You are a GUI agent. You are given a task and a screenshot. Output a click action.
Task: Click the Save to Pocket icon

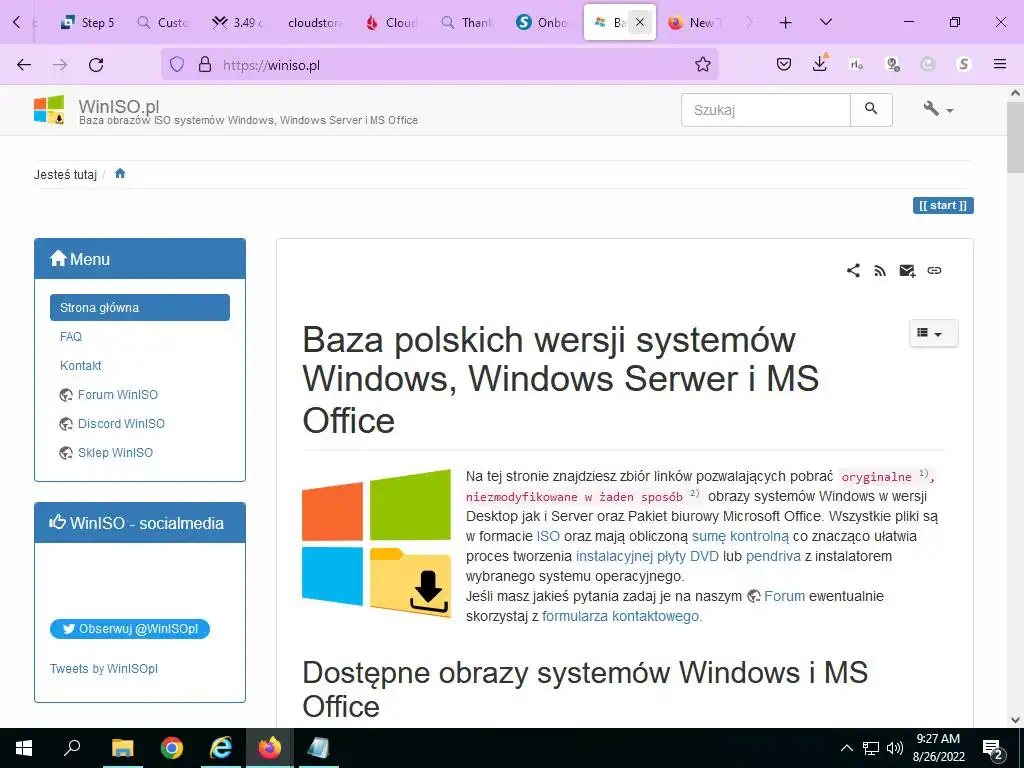point(784,64)
